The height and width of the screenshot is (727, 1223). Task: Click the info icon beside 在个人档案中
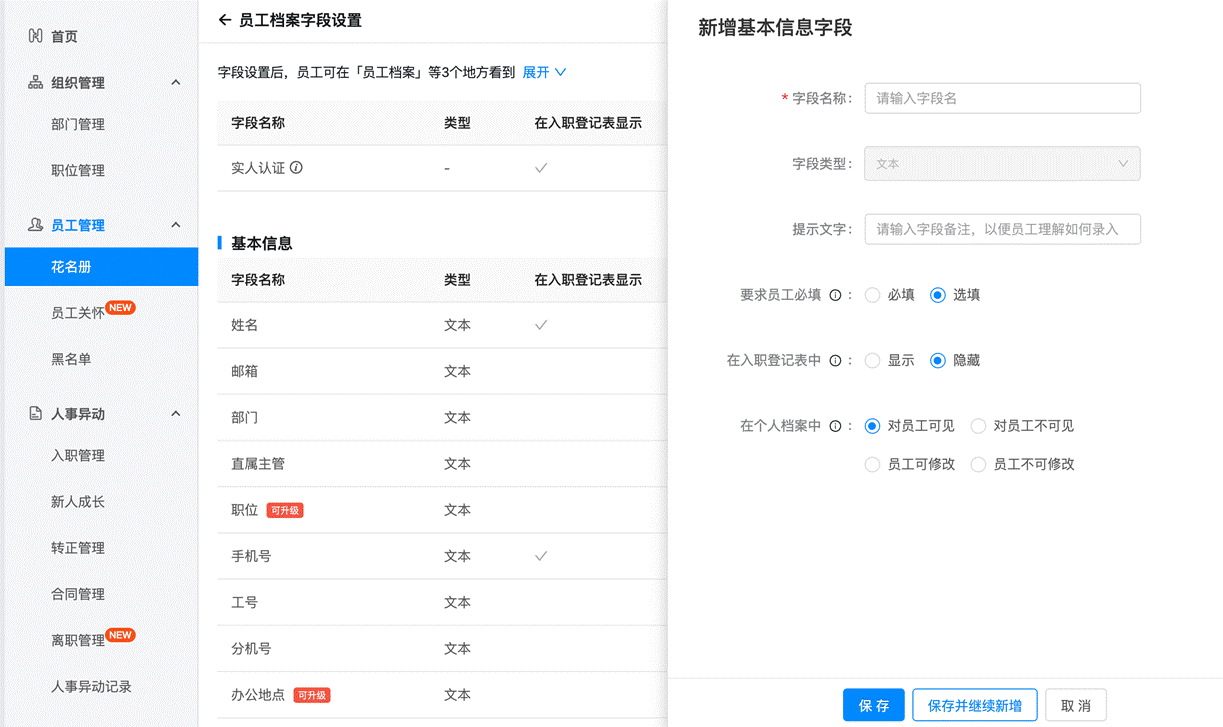835,426
